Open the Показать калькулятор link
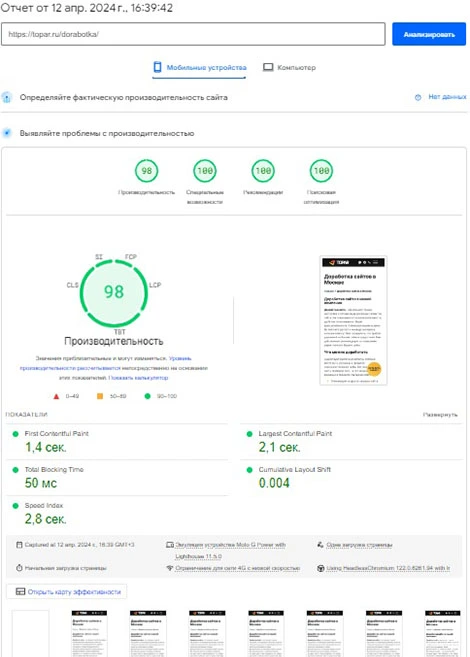The height and width of the screenshot is (657, 470). (x=138, y=378)
